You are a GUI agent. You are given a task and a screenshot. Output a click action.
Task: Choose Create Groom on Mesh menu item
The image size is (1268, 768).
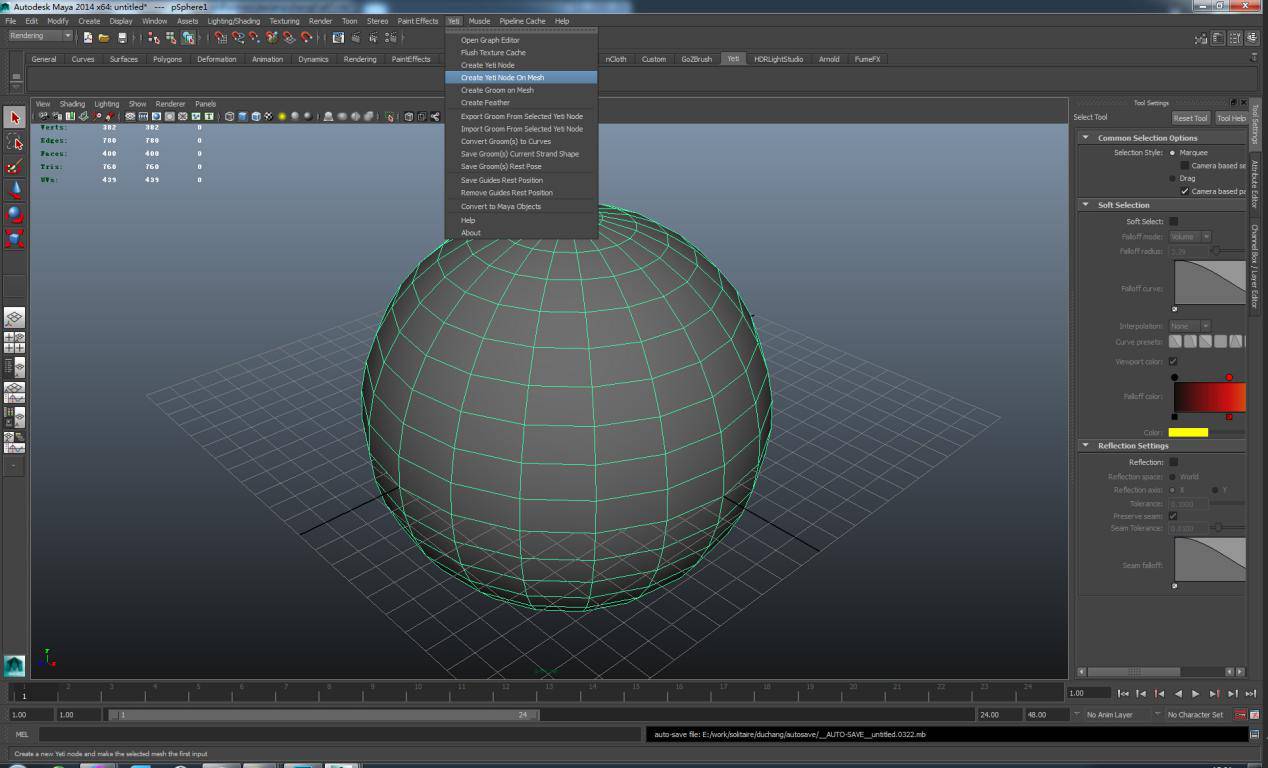pyautogui.click(x=497, y=90)
